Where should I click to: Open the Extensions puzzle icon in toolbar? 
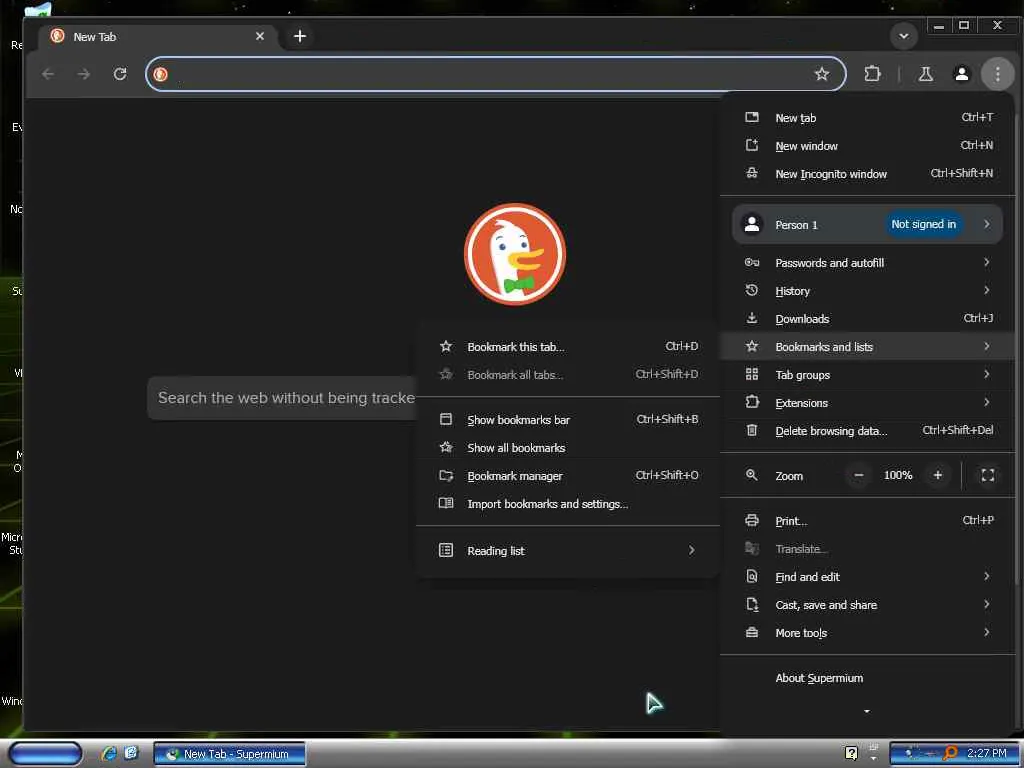click(x=872, y=74)
